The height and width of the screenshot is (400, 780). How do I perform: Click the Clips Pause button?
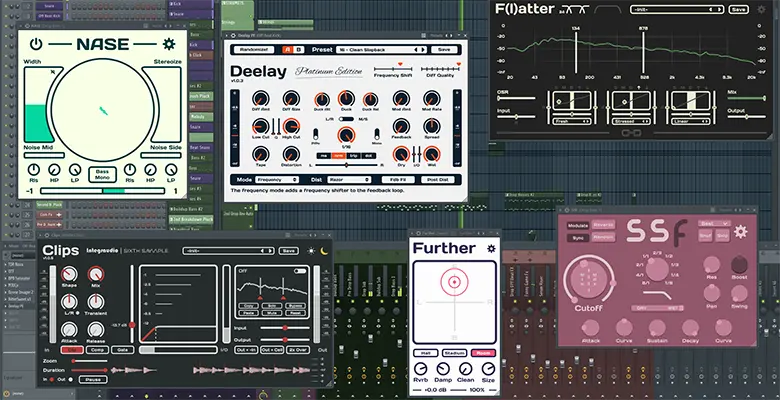[x=93, y=380]
